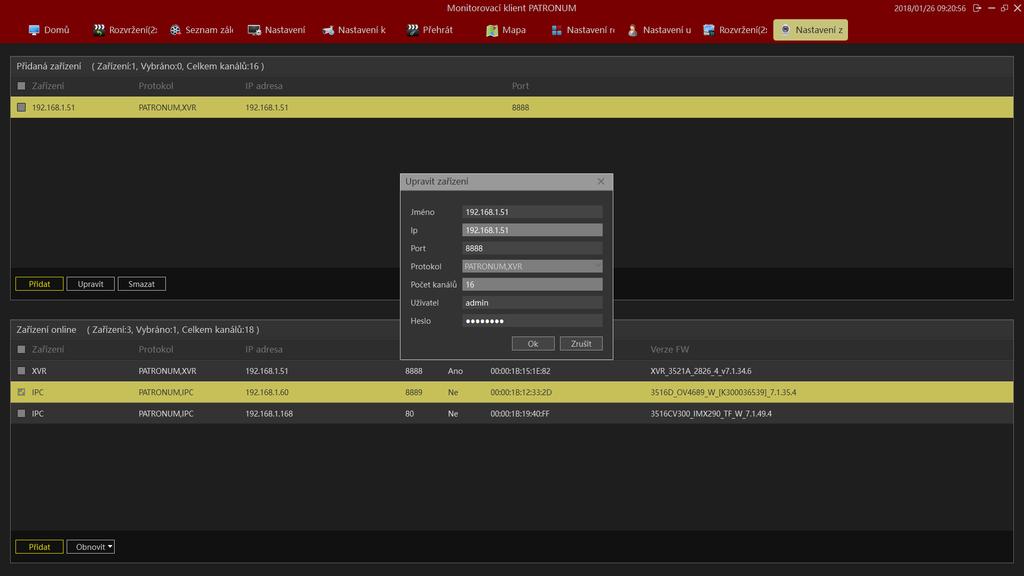Open the Nastavení k camera tab
Screen dimensions: 1024x576
pos(354,30)
